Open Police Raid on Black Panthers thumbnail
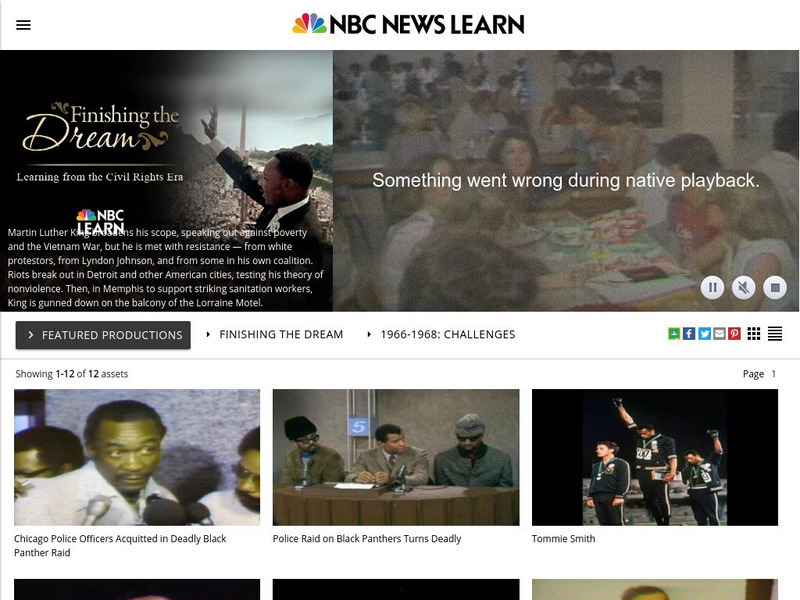The image size is (800, 600). pyautogui.click(x=396, y=457)
